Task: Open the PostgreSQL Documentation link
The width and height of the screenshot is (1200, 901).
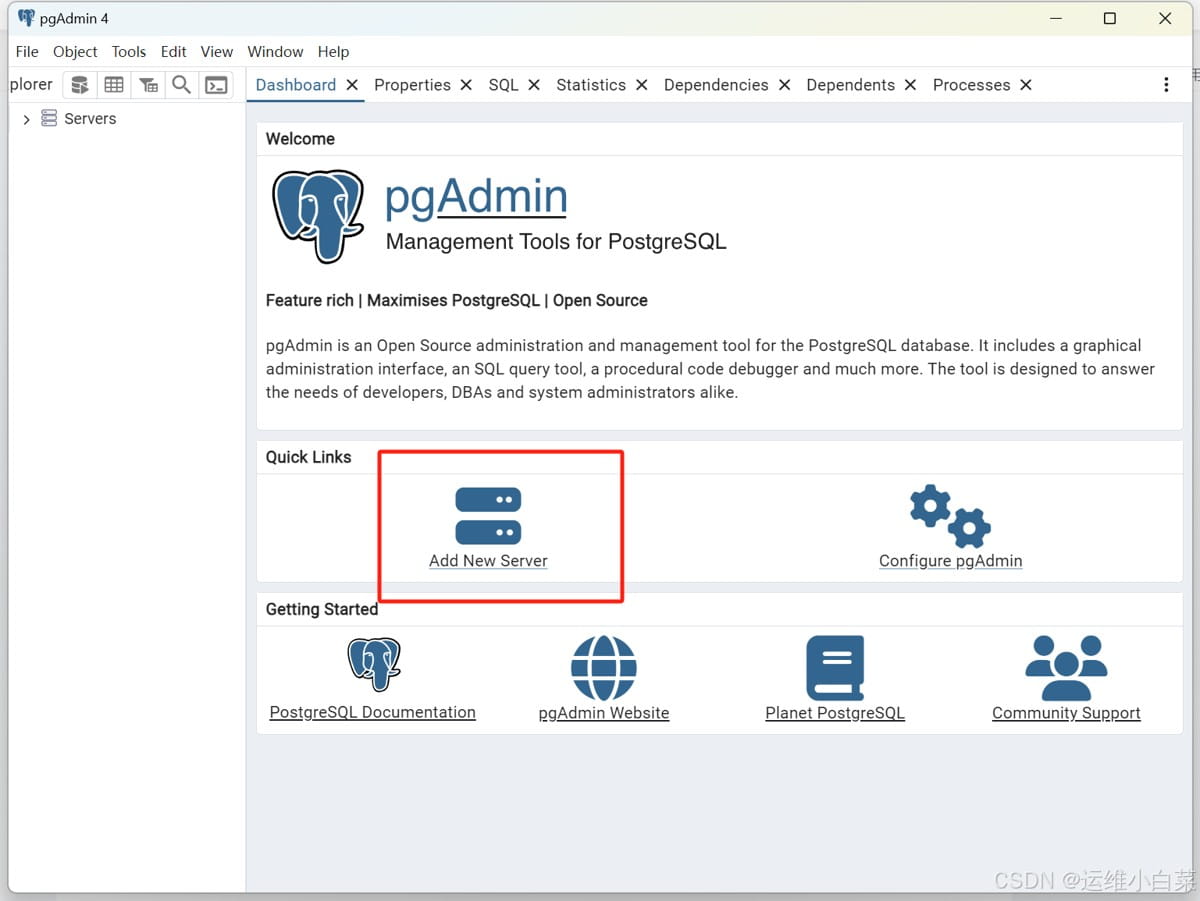Action: [373, 713]
